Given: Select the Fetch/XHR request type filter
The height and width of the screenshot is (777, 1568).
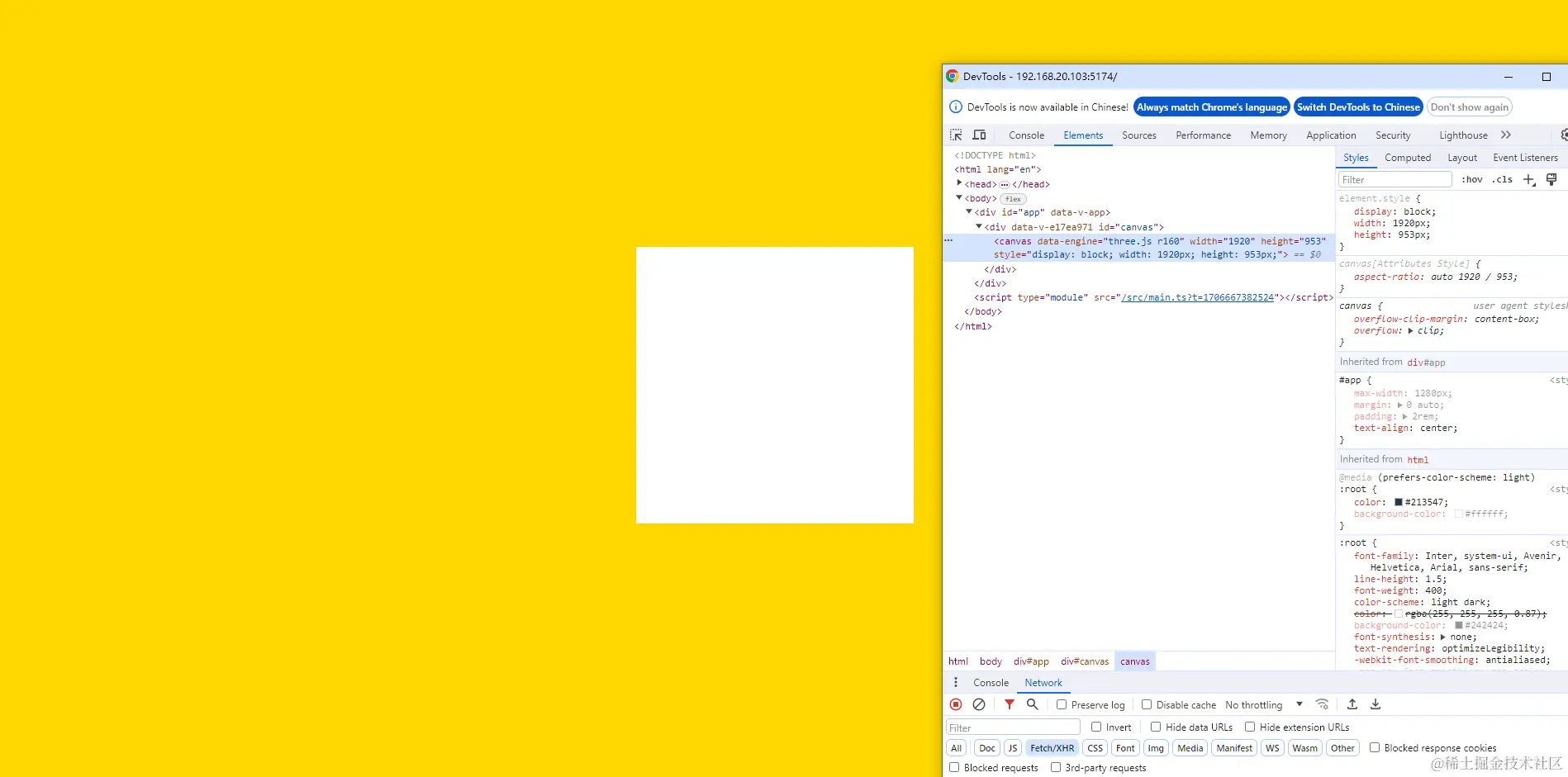Looking at the screenshot, I should (1052, 748).
